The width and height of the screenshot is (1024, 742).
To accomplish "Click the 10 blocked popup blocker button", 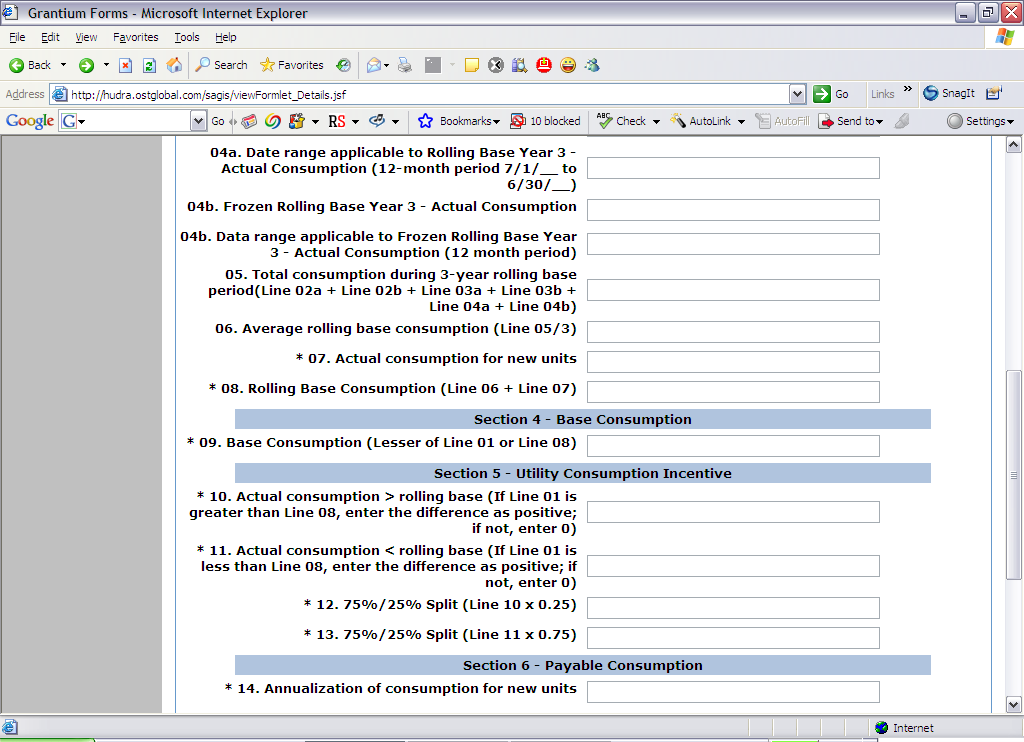I will click(545, 121).
